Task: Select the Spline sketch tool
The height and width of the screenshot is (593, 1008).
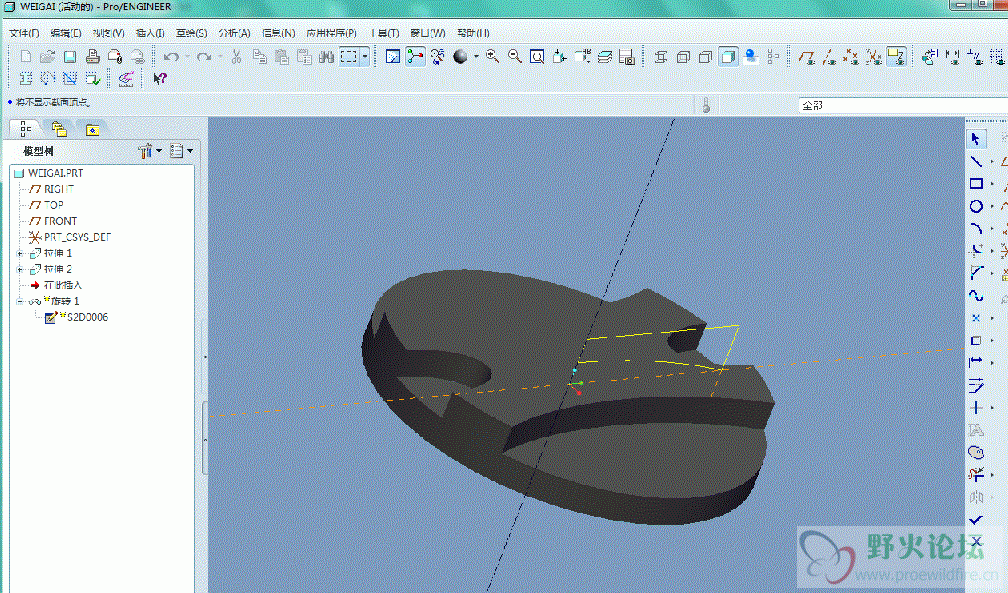Action: coord(976,295)
